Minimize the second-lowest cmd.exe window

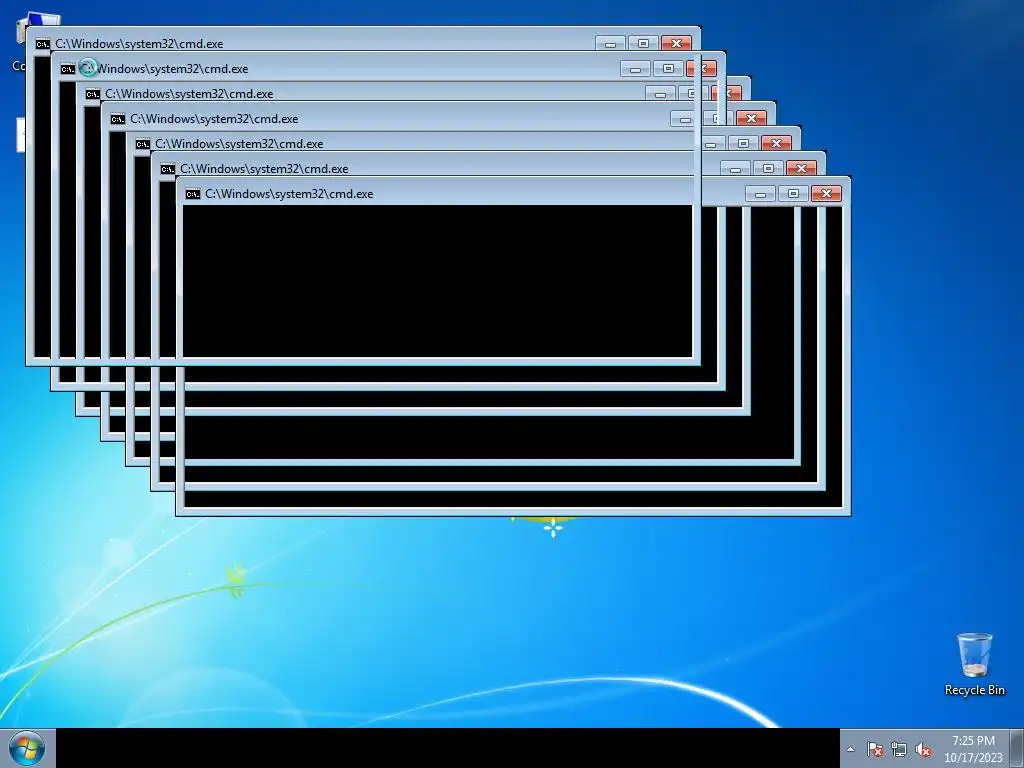735,168
